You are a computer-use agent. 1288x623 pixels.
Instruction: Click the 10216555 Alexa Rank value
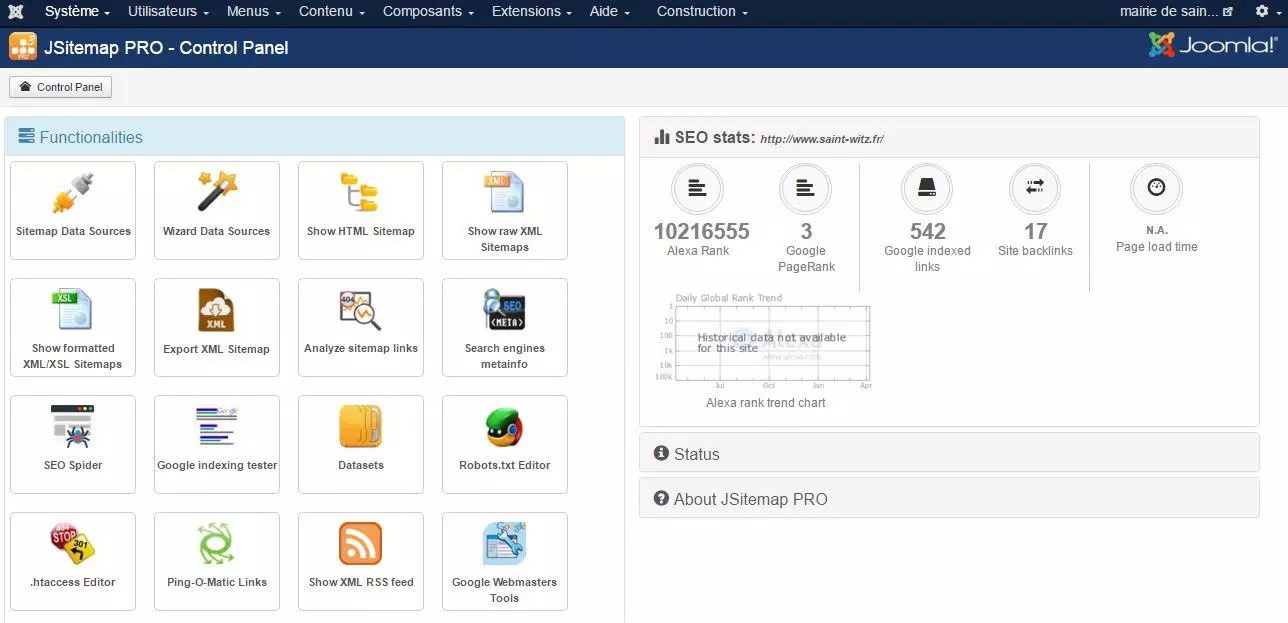[702, 231]
